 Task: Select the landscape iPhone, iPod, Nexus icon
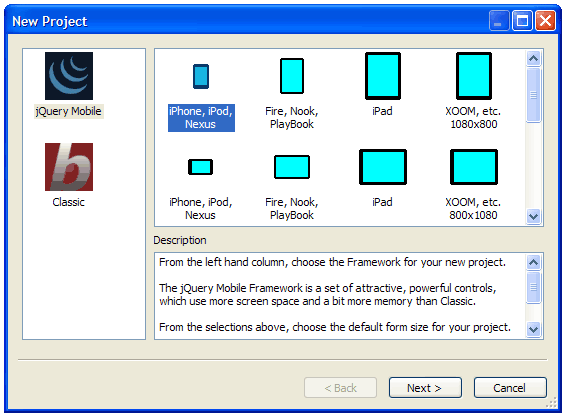tap(201, 167)
